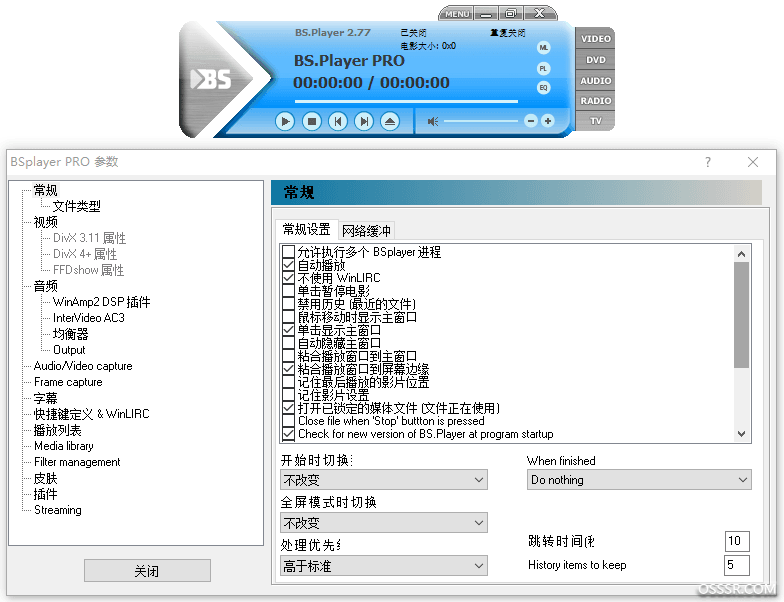The height and width of the screenshot is (602, 784).
Task: Select 文件类型 in tree
Action: pos(76,206)
